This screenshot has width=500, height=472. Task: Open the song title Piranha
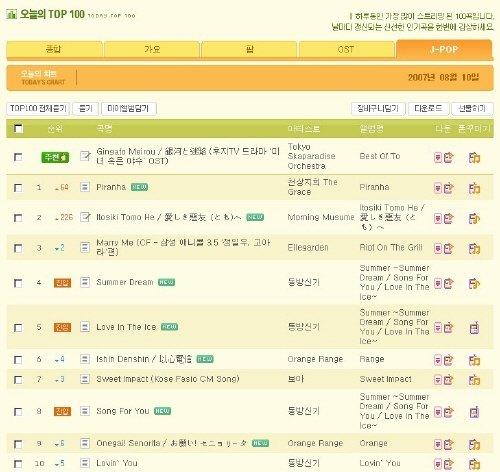click(111, 187)
